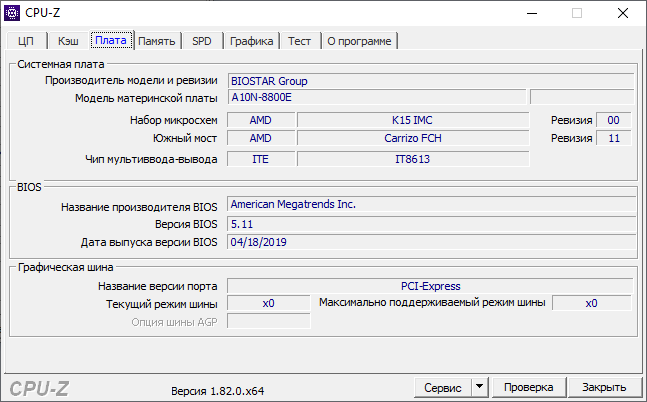Click the Ревизия label next to Carrizo FCH
This screenshot has height=402, width=647.
coord(571,138)
